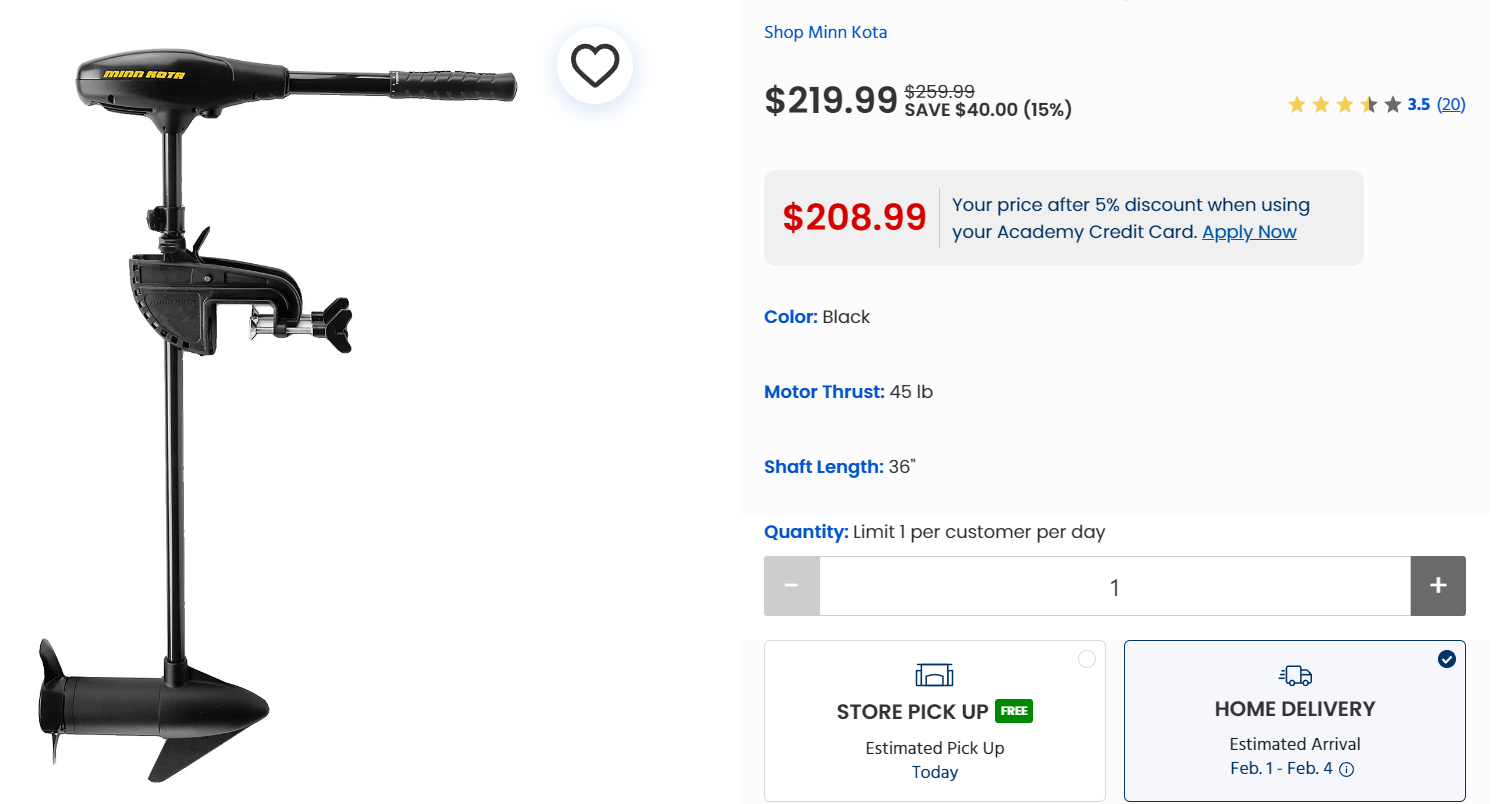Viewport: 1501px width, 804px height.
Task: Click the star rating icons
Action: [1343, 104]
